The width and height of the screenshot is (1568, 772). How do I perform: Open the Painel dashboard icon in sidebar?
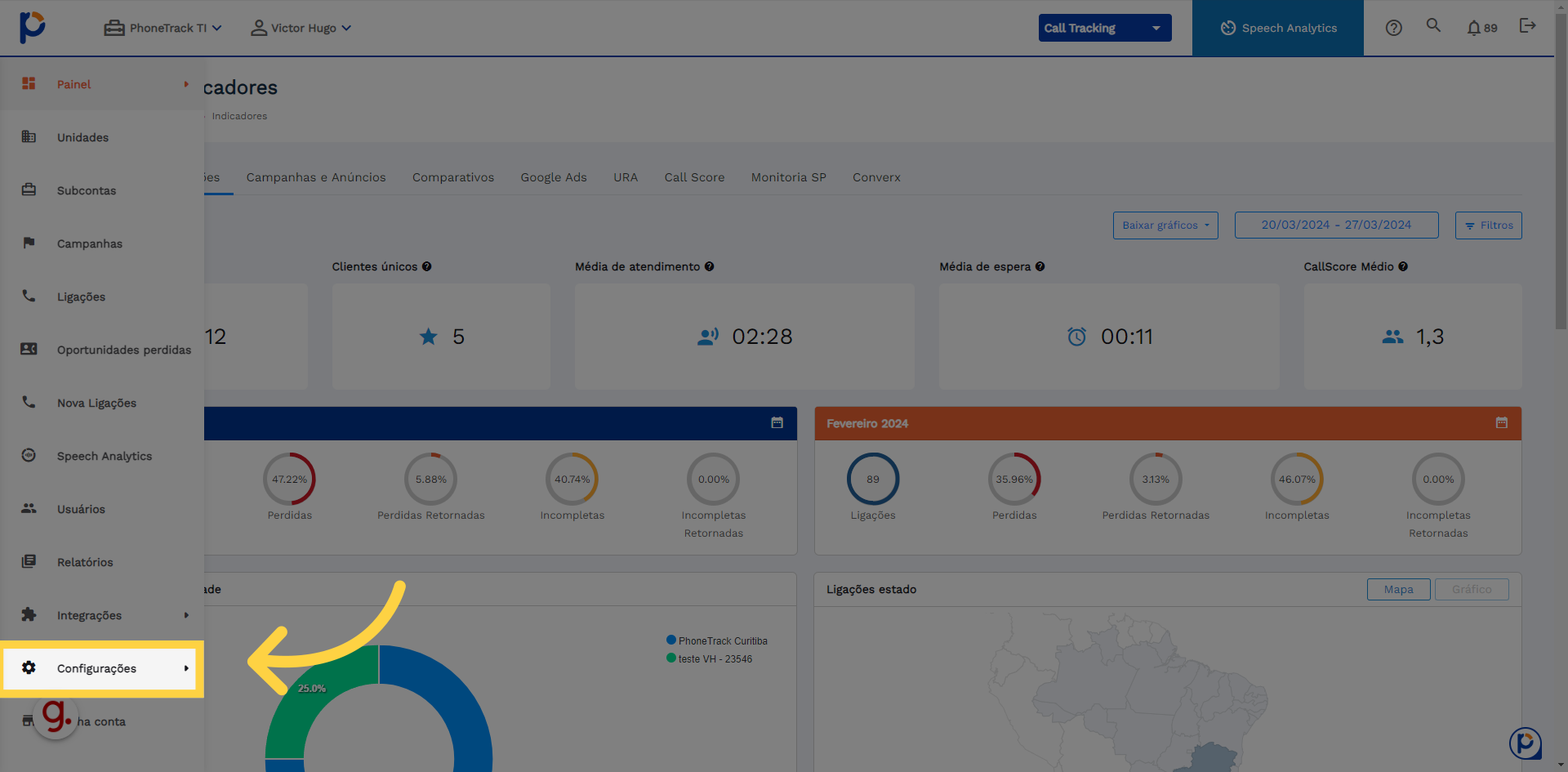point(29,83)
